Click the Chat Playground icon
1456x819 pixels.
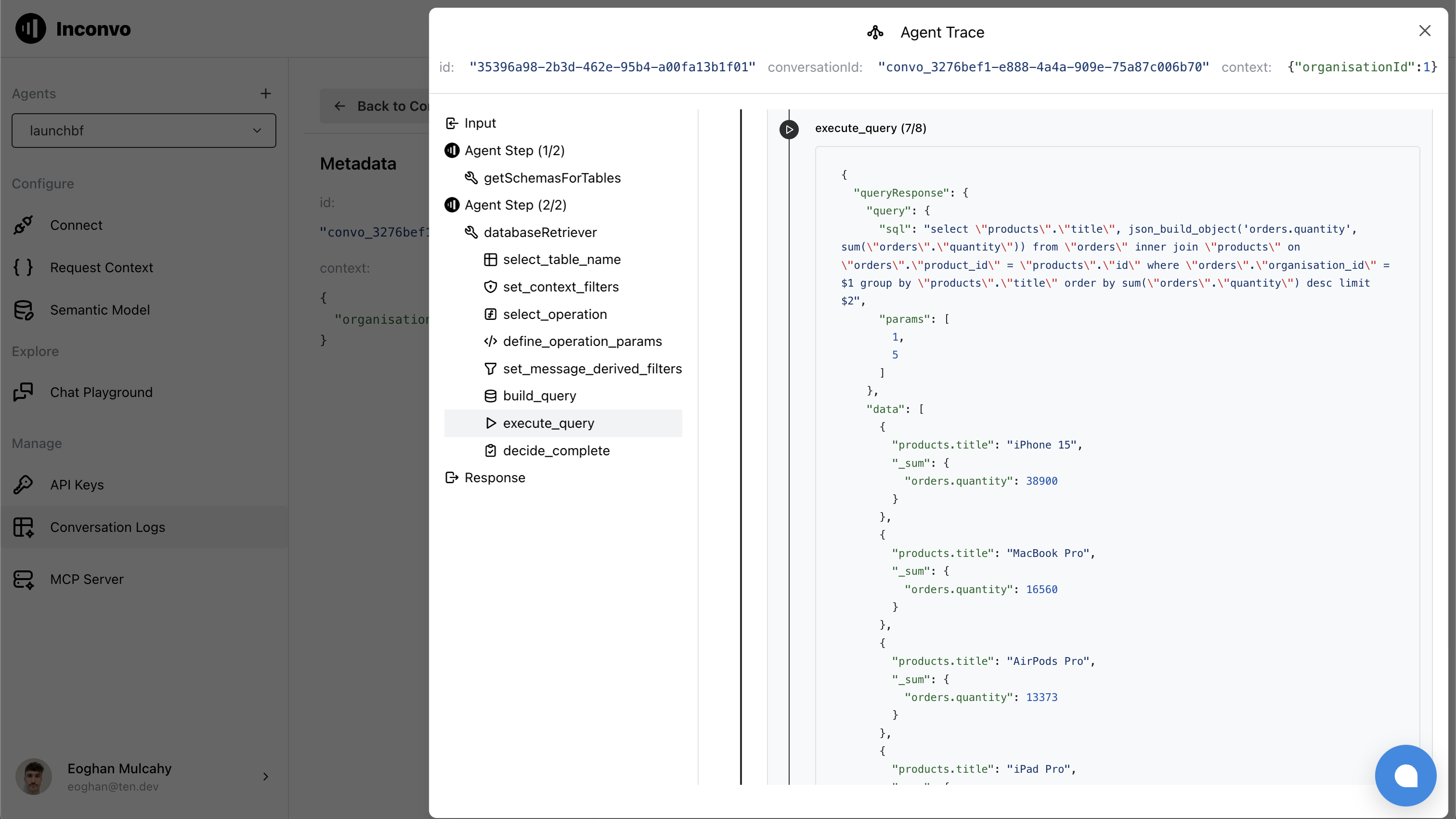pyautogui.click(x=23, y=392)
